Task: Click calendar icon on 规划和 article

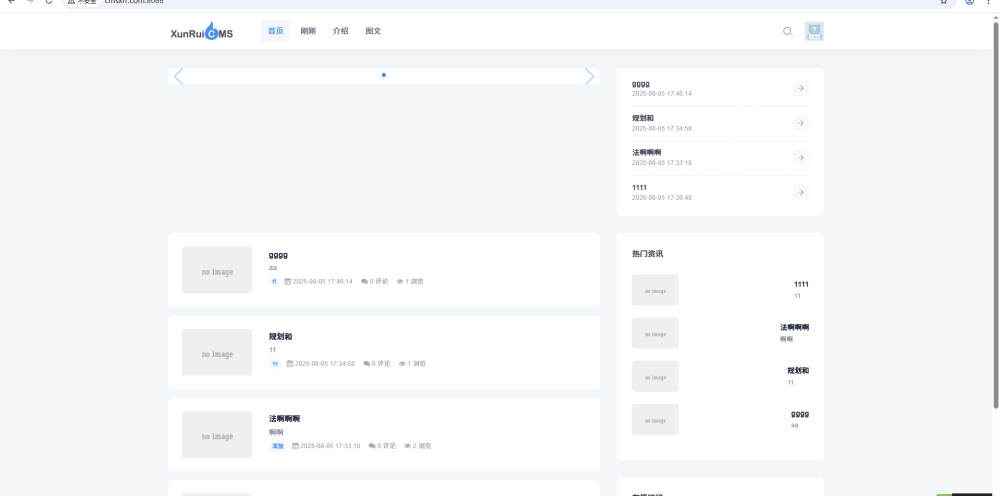Action: (290, 363)
